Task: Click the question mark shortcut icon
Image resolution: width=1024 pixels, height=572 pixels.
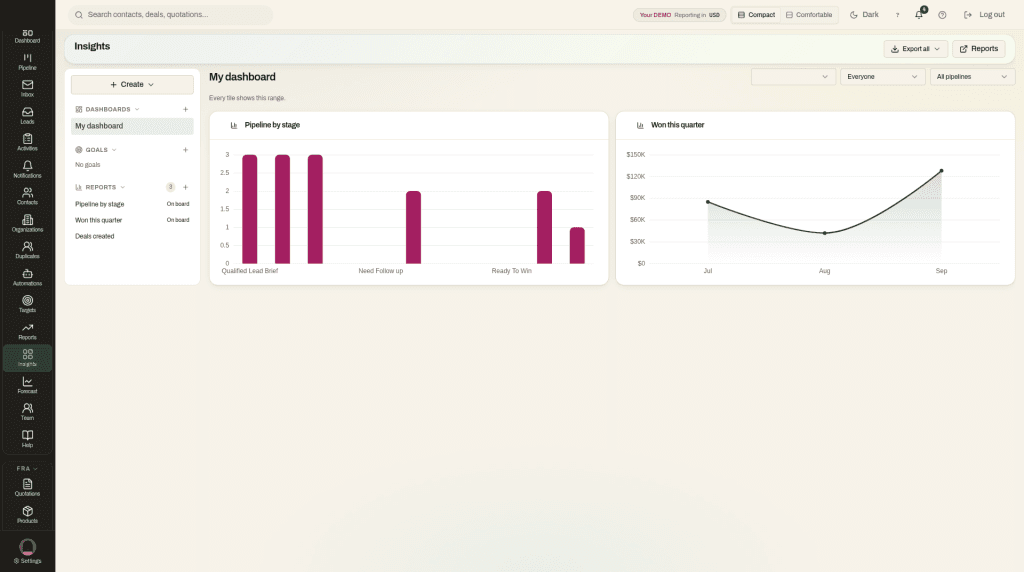Action: 897,15
